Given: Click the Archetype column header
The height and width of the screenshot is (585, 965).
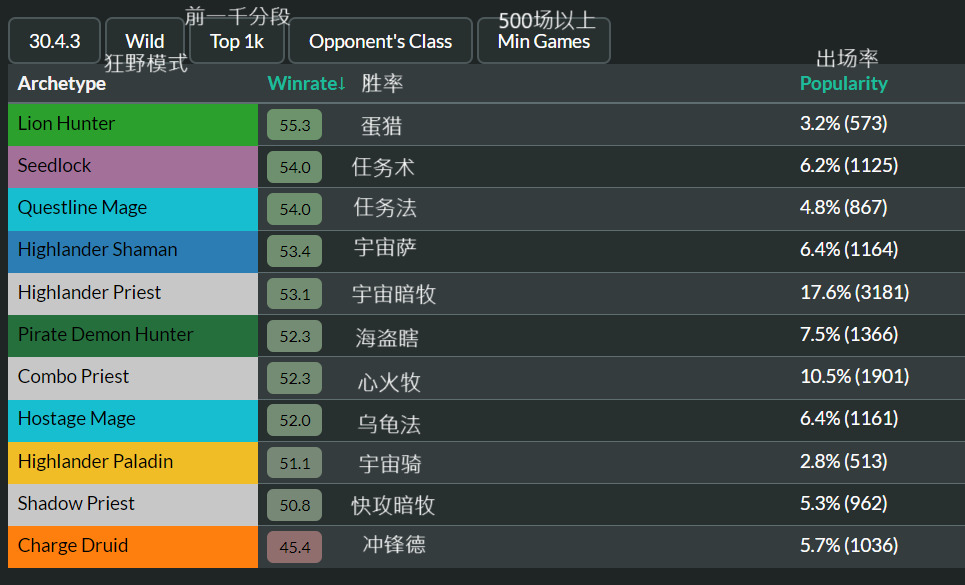Looking at the screenshot, I should pos(62,83).
